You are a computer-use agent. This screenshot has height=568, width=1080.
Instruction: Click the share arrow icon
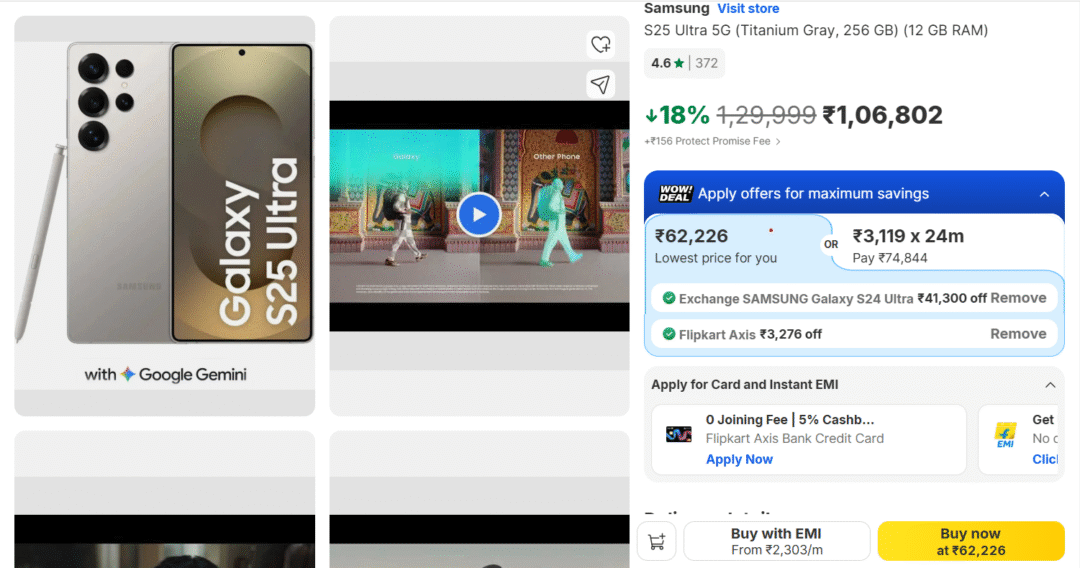tap(600, 85)
